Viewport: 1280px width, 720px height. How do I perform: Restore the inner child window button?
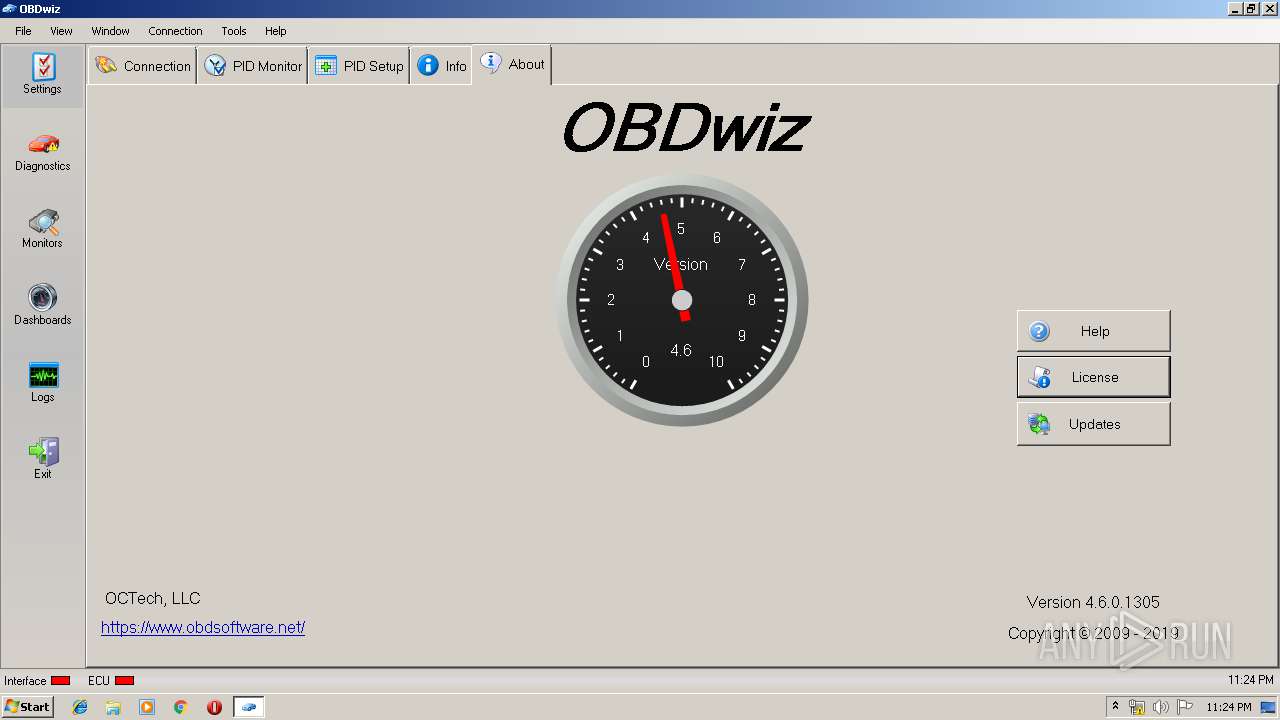(x=1251, y=9)
